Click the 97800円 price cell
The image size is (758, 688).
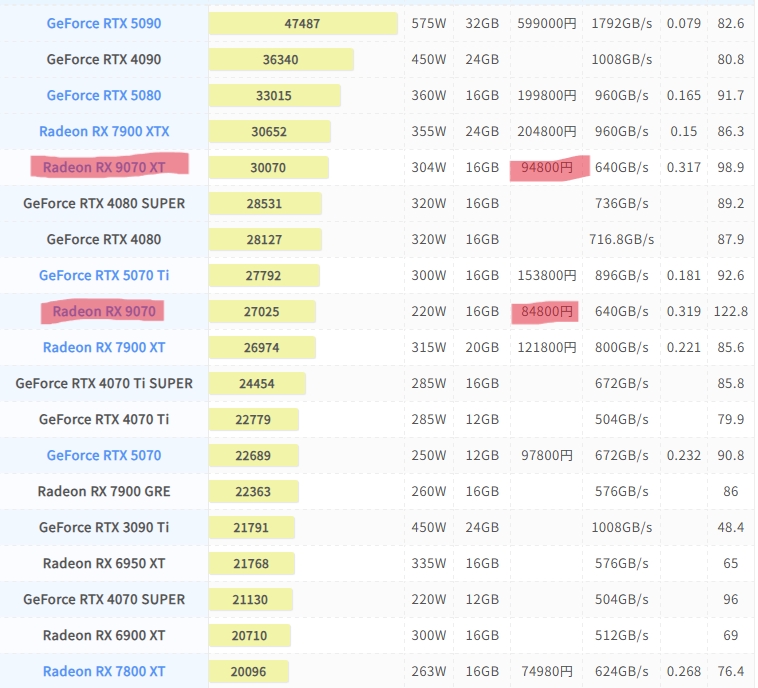tap(547, 455)
